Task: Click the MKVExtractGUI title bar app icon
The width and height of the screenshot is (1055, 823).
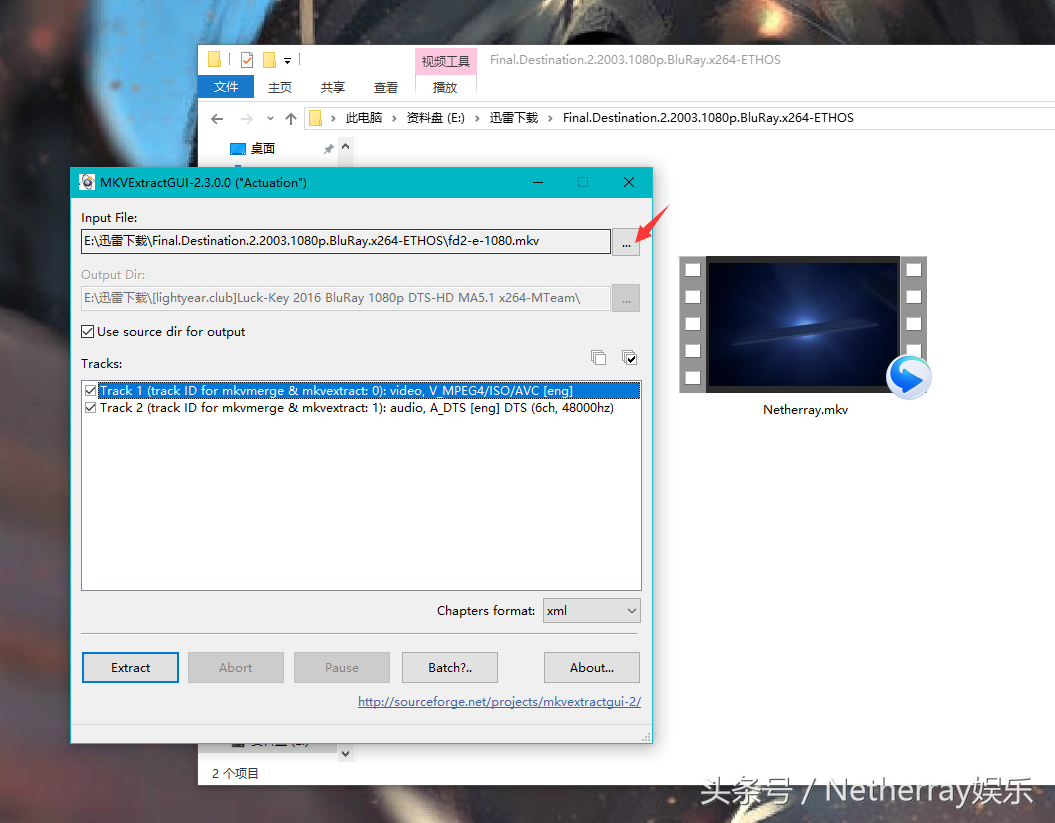Action: (87, 182)
